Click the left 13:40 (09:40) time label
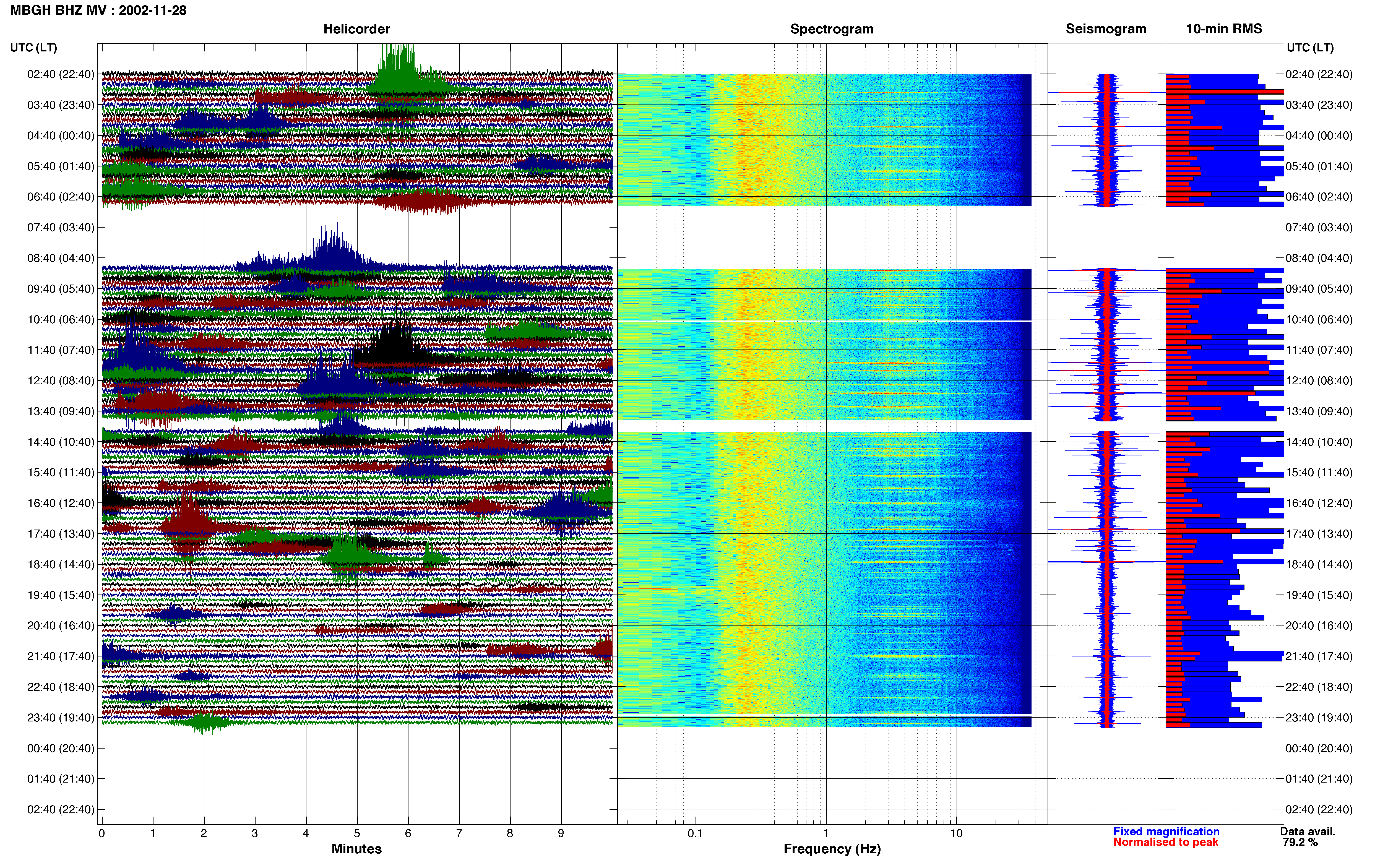This screenshot has height=868, width=1388. 61,411
